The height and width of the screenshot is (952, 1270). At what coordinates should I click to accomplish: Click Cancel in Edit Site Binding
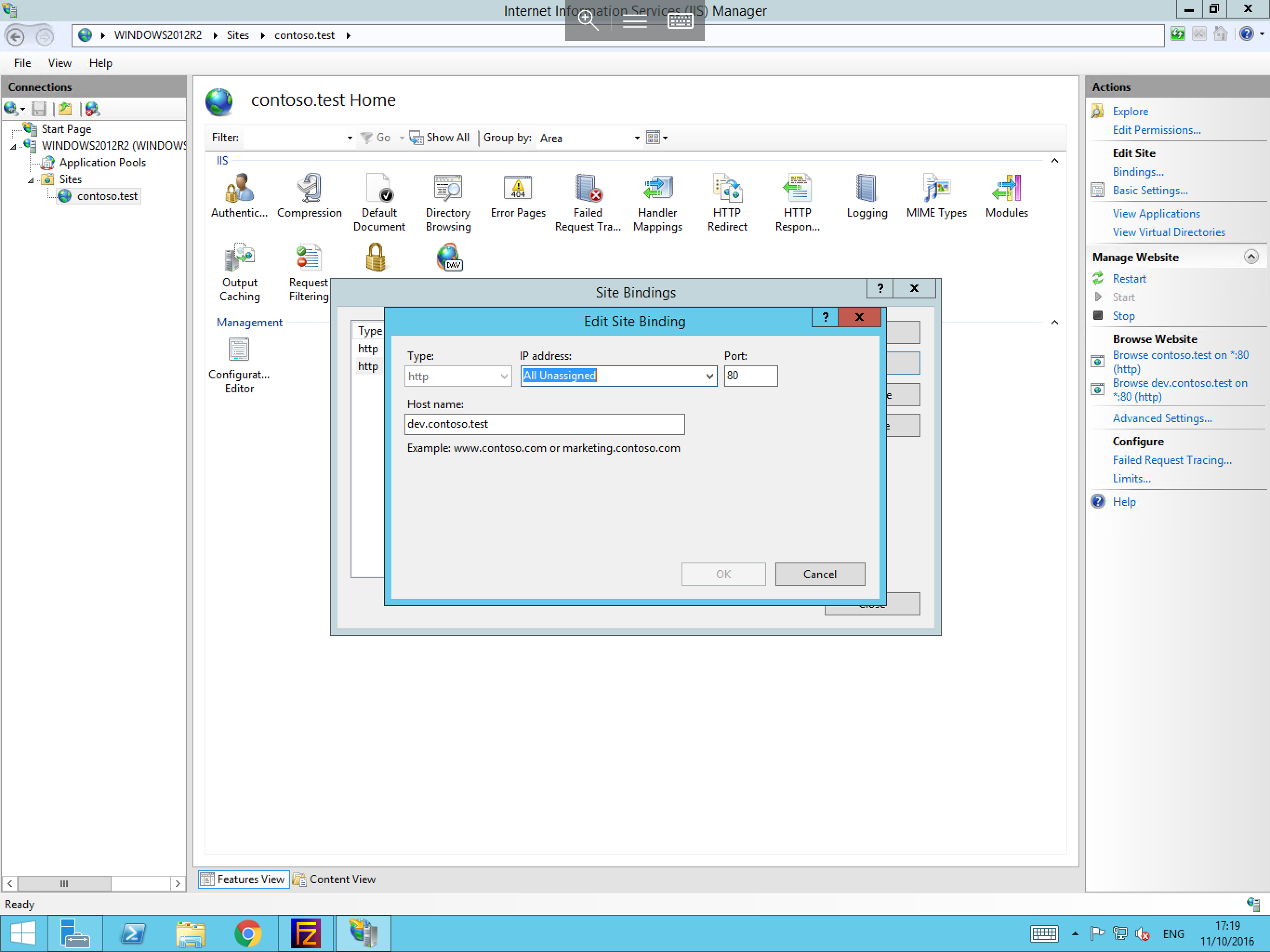coord(820,574)
